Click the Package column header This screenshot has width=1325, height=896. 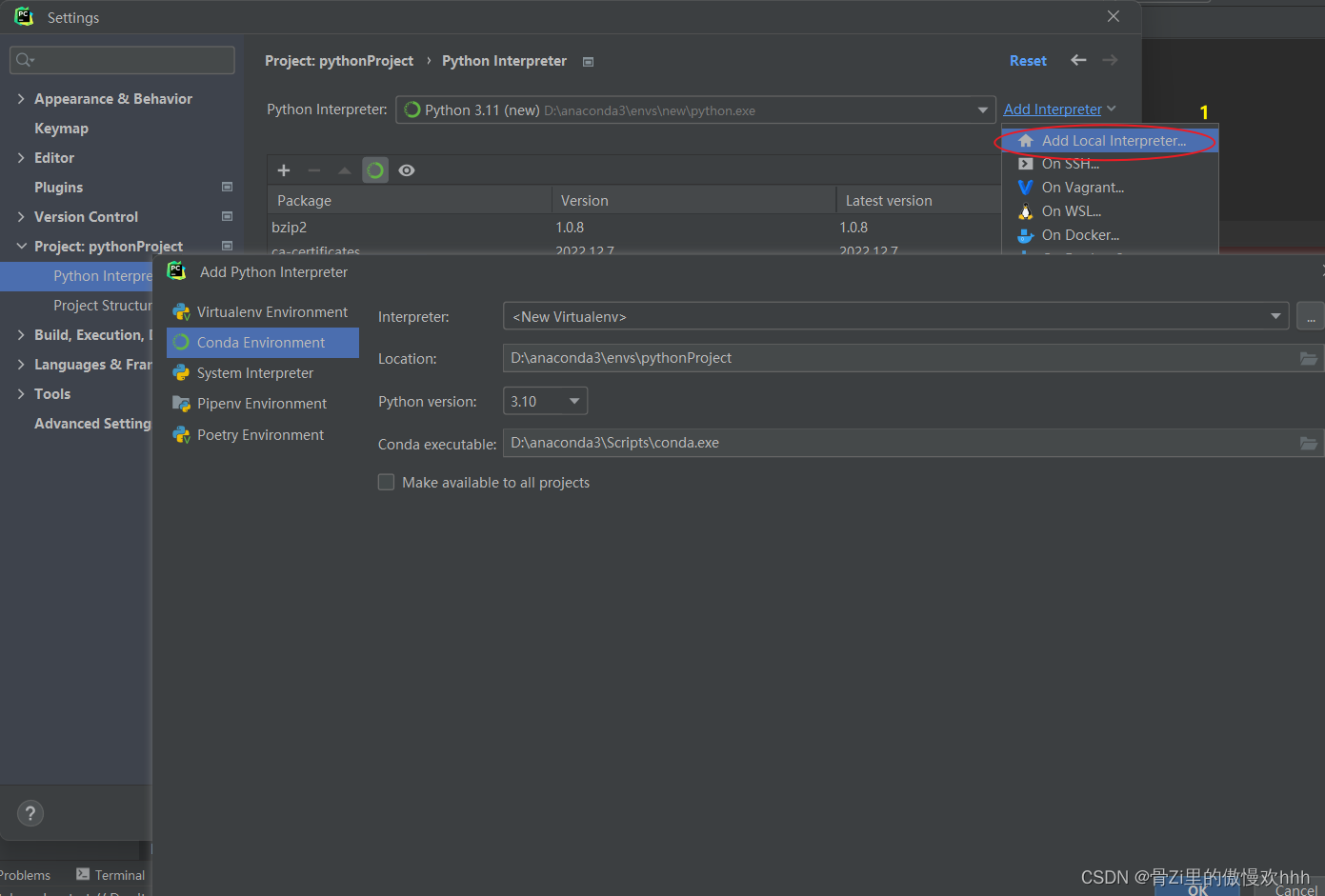pos(410,201)
